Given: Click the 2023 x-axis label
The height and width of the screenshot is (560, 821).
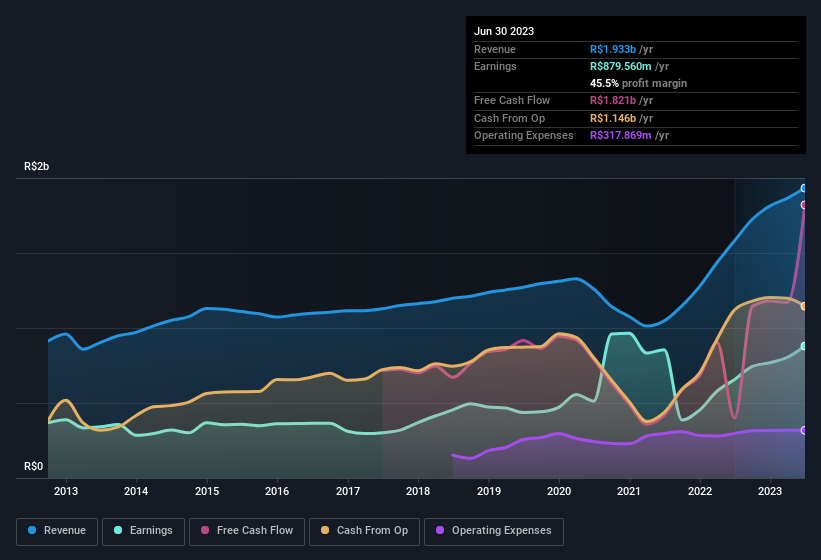Looking at the screenshot, I should tap(770, 491).
